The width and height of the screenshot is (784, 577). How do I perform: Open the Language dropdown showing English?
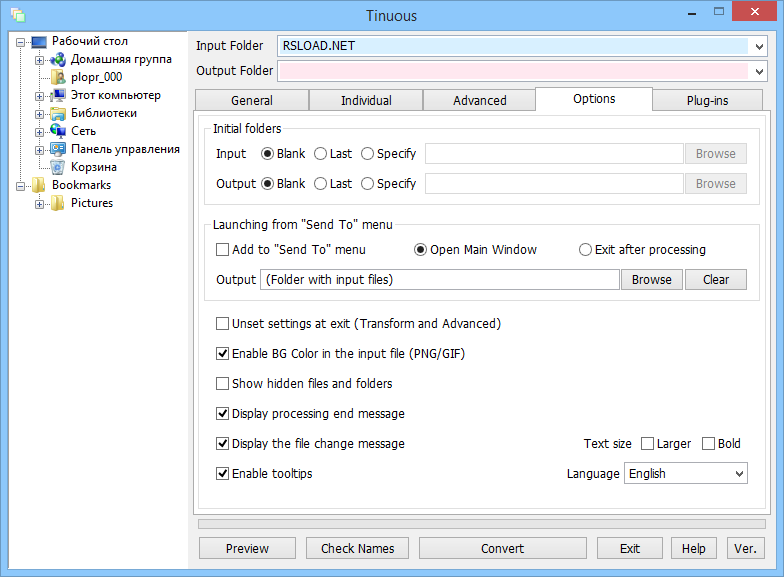[x=686, y=474]
